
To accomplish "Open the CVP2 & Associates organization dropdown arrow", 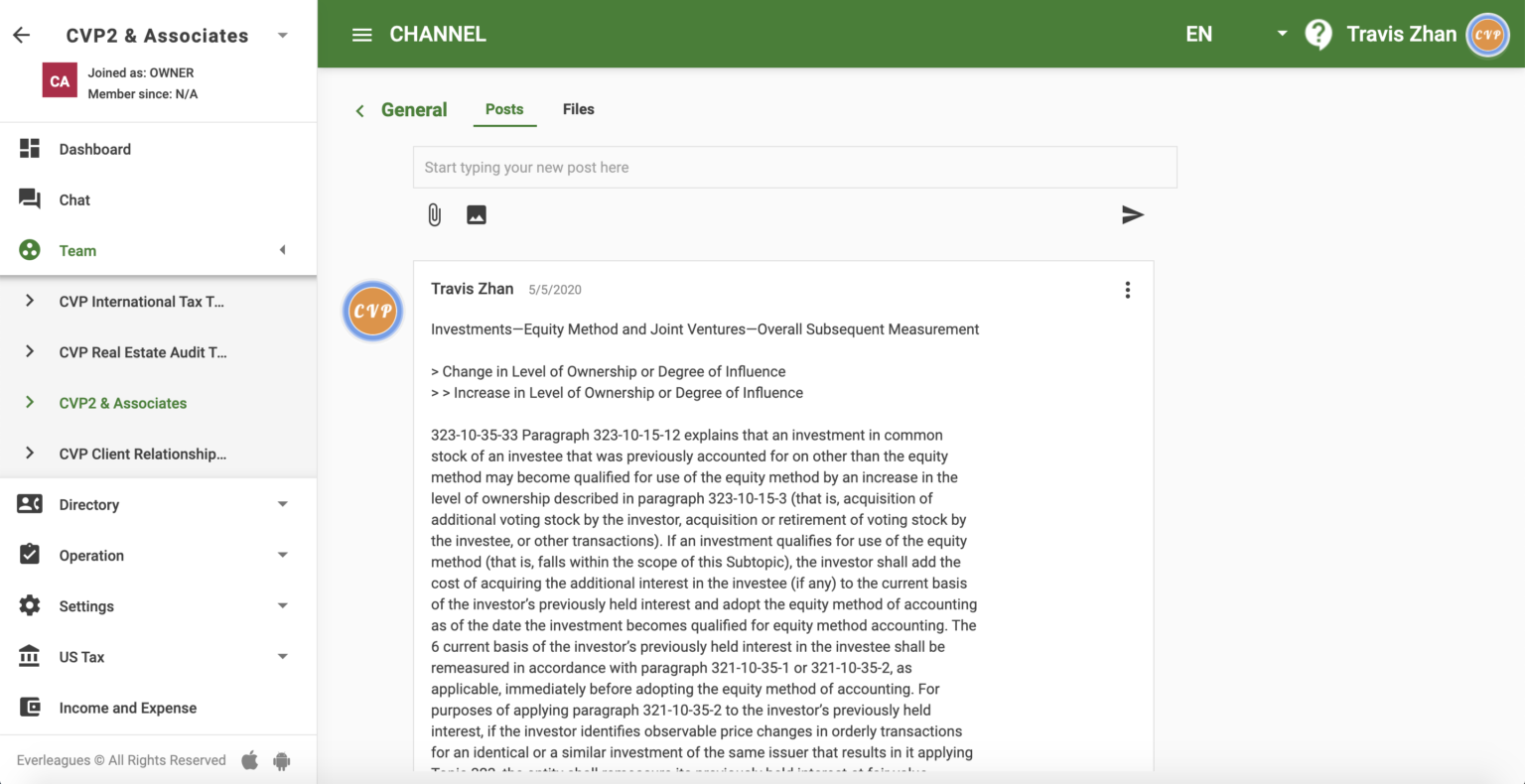I will pyautogui.click(x=283, y=36).
